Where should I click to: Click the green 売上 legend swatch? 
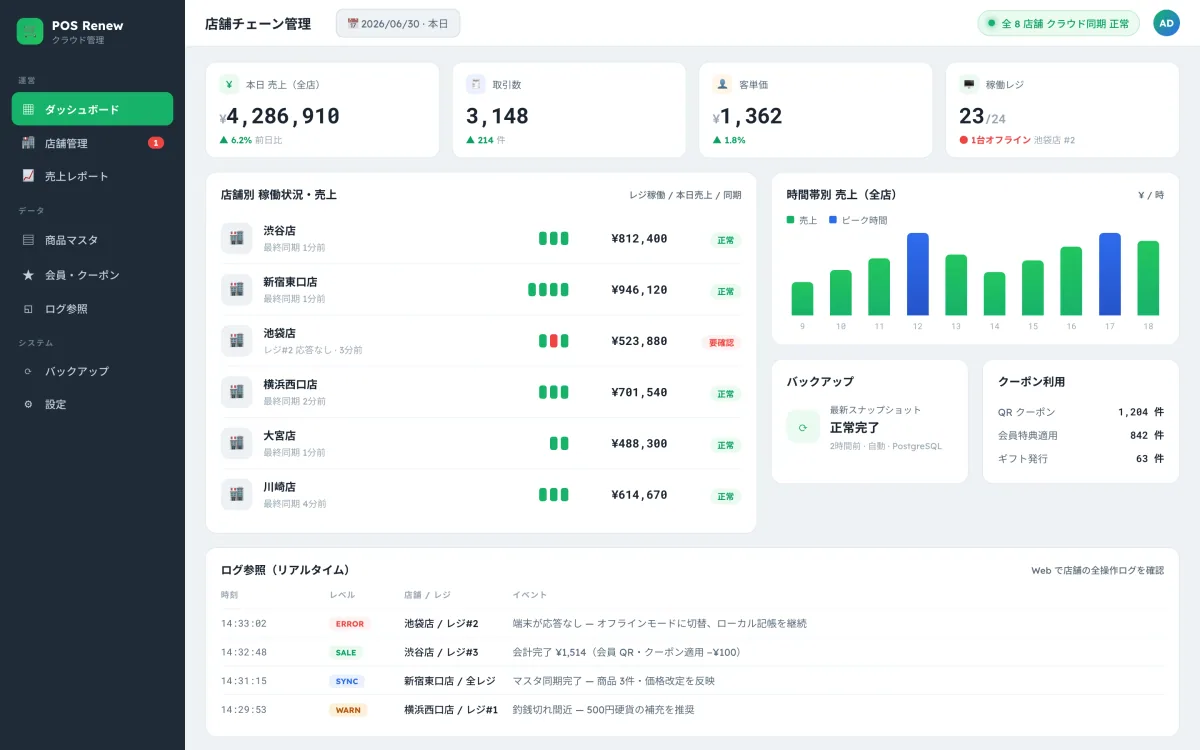tap(790, 220)
